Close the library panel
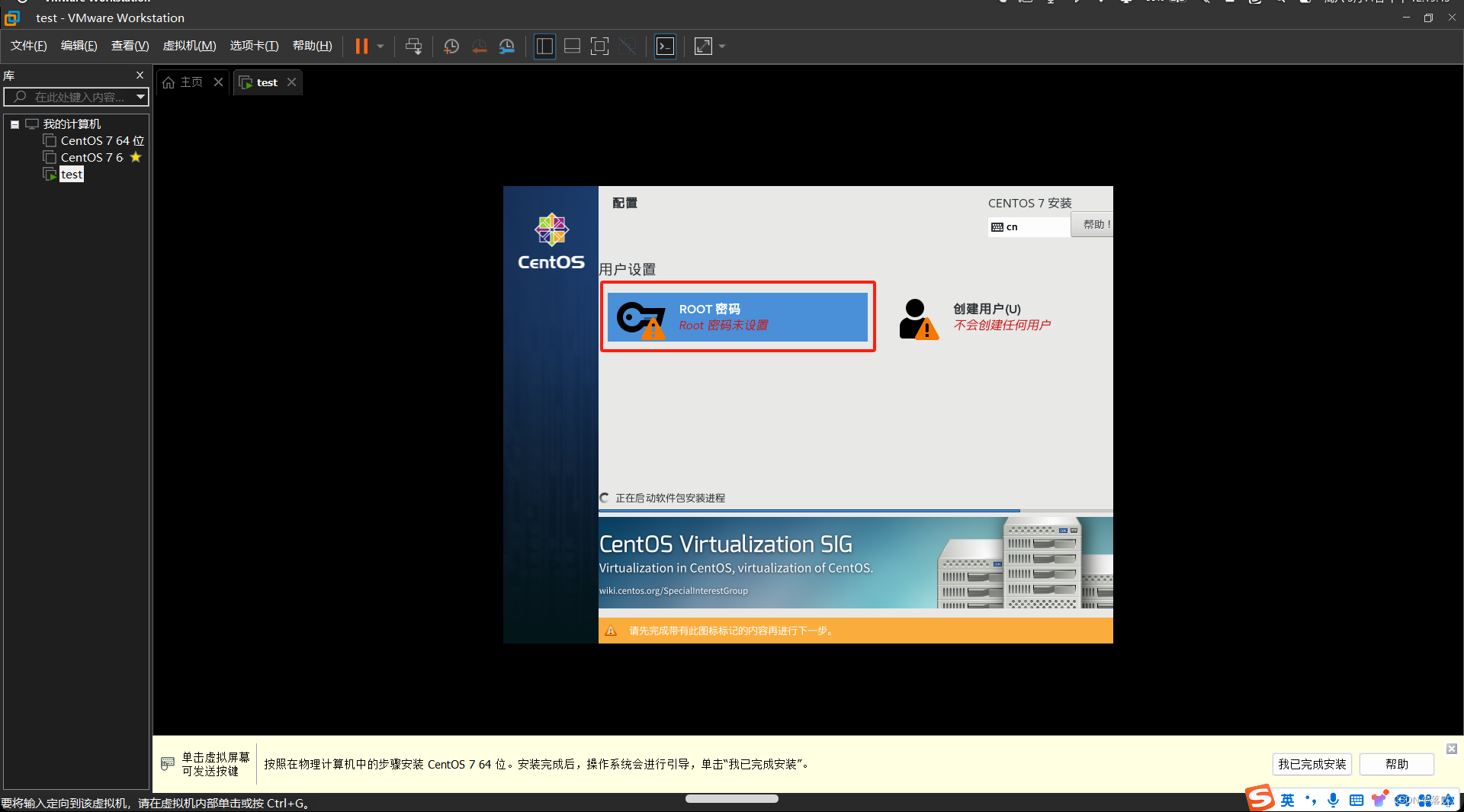The width and height of the screenshot is (1464, 812). [140, 75]
